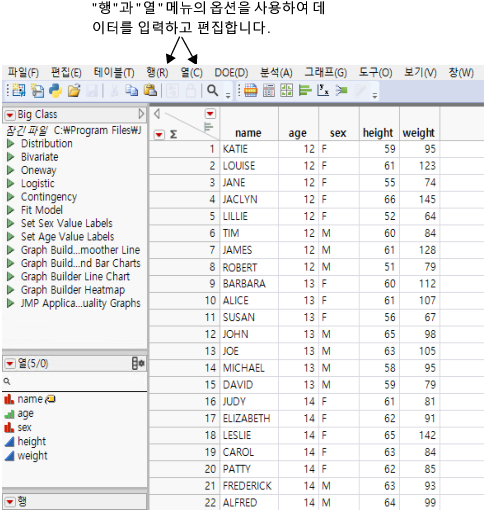Open the second toolbar overflow arrow at right
486x512 pixels.
(x=375, y=95)
